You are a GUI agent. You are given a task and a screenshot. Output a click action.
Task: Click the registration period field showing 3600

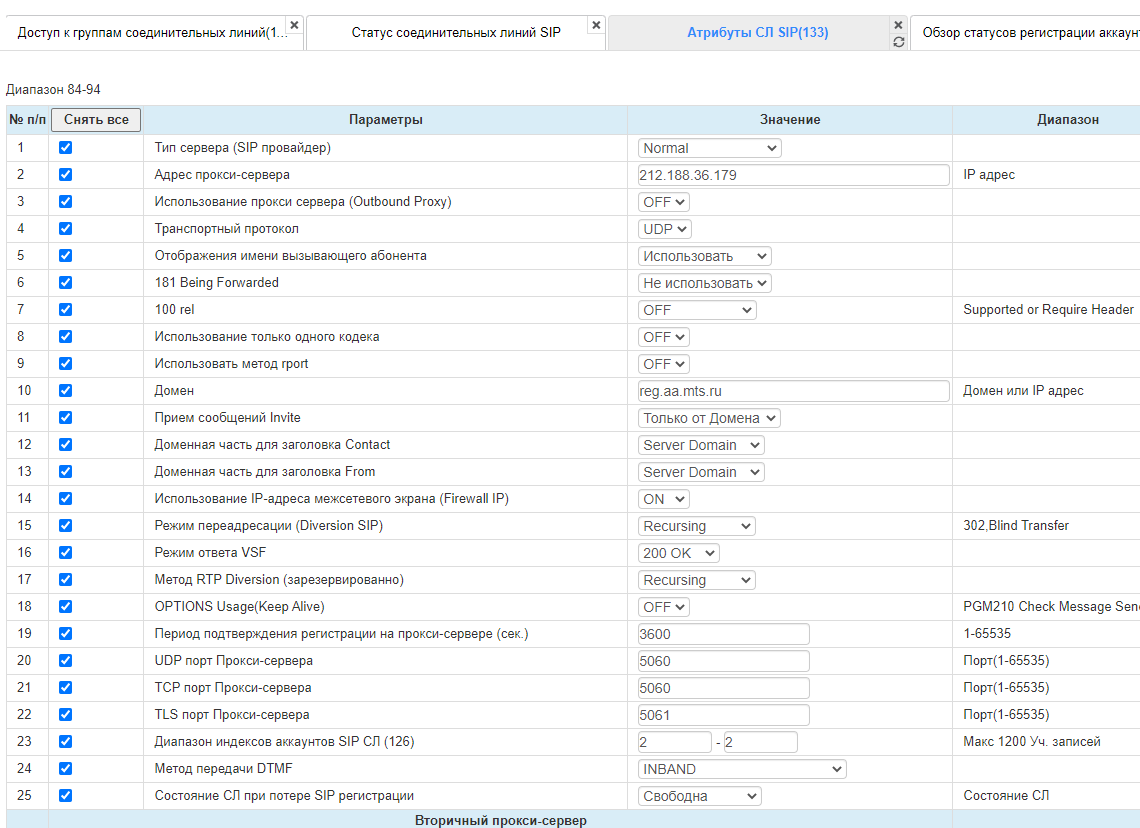tap(723, 634)
